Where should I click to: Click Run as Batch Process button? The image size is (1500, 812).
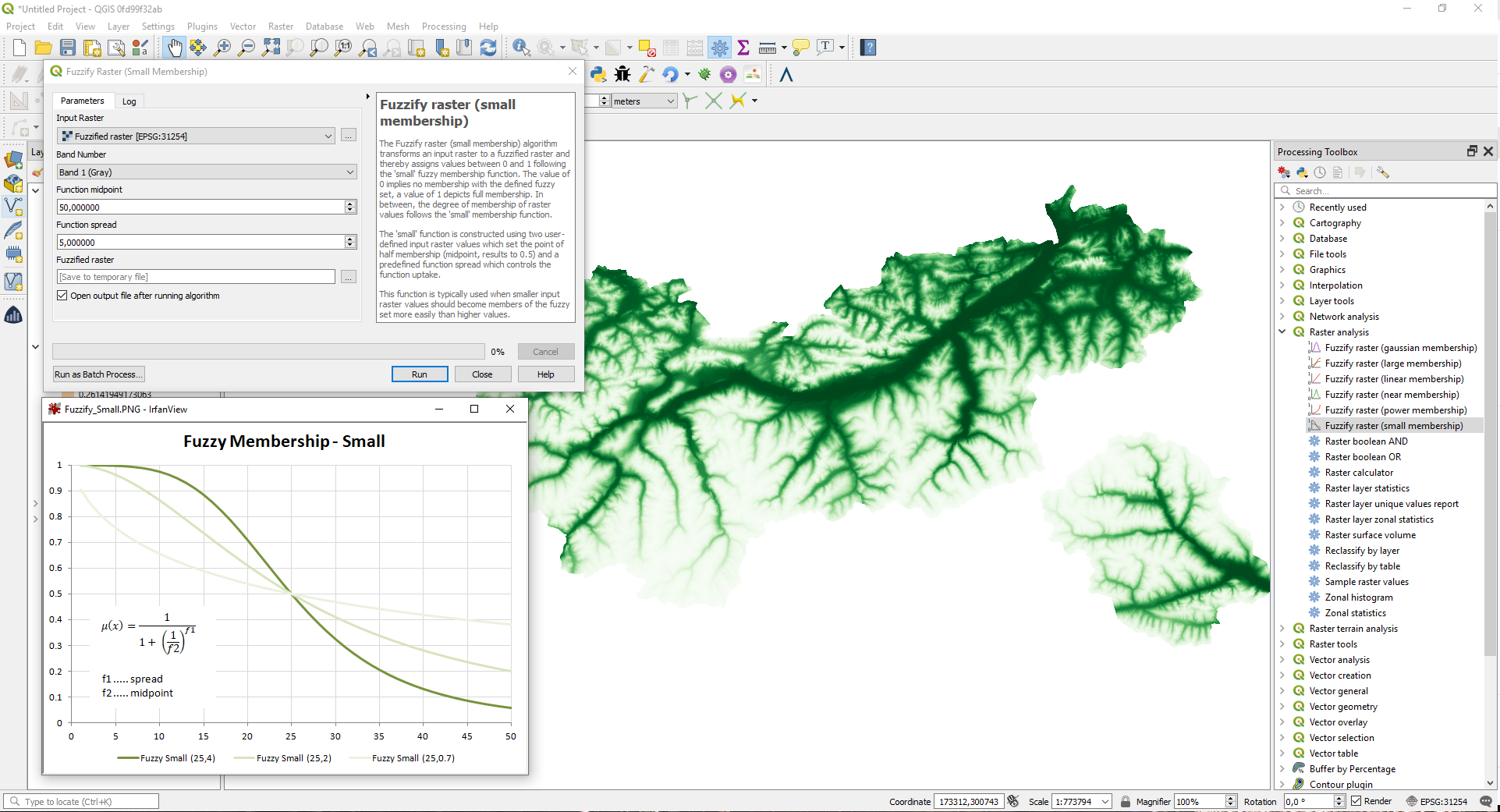[x=98, y=374]
